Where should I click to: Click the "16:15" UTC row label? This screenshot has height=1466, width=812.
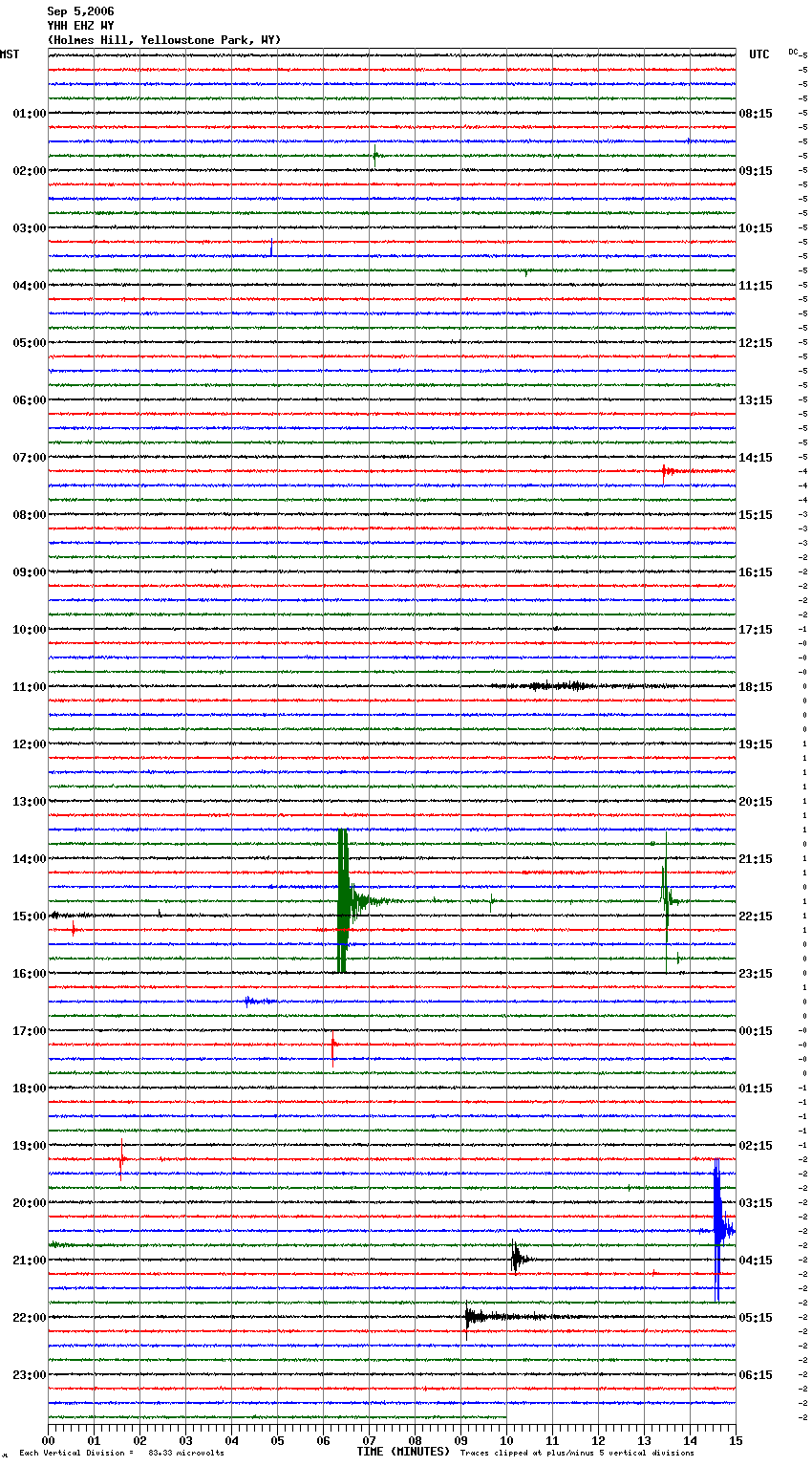tap(756, 572)
